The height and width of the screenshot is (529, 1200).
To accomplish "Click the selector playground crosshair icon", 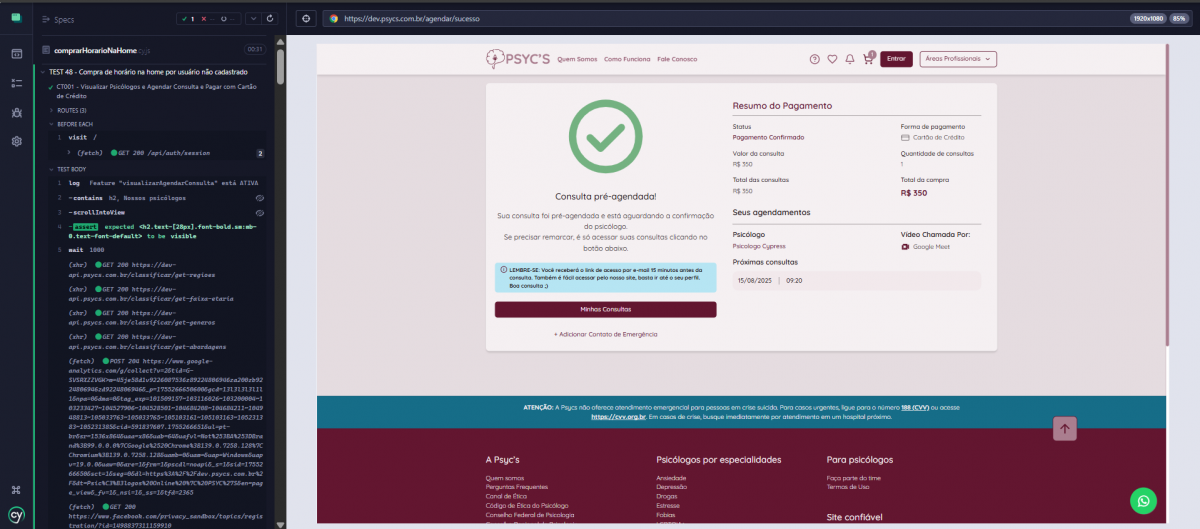I will point(307,18).
